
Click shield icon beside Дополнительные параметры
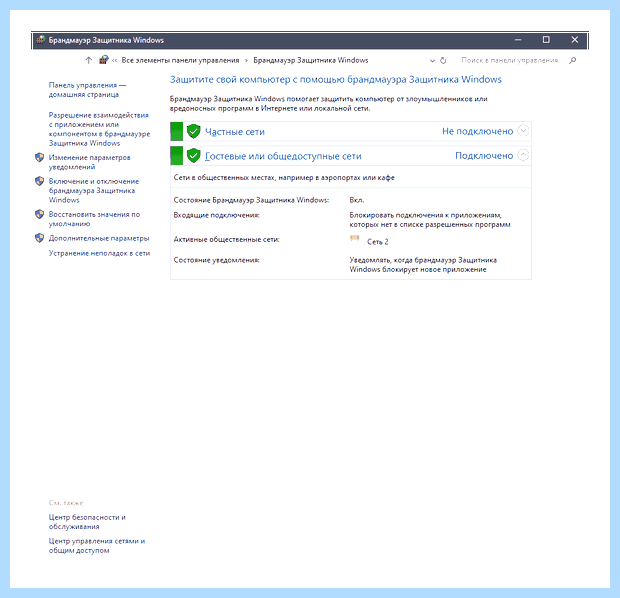pos(40,238)
